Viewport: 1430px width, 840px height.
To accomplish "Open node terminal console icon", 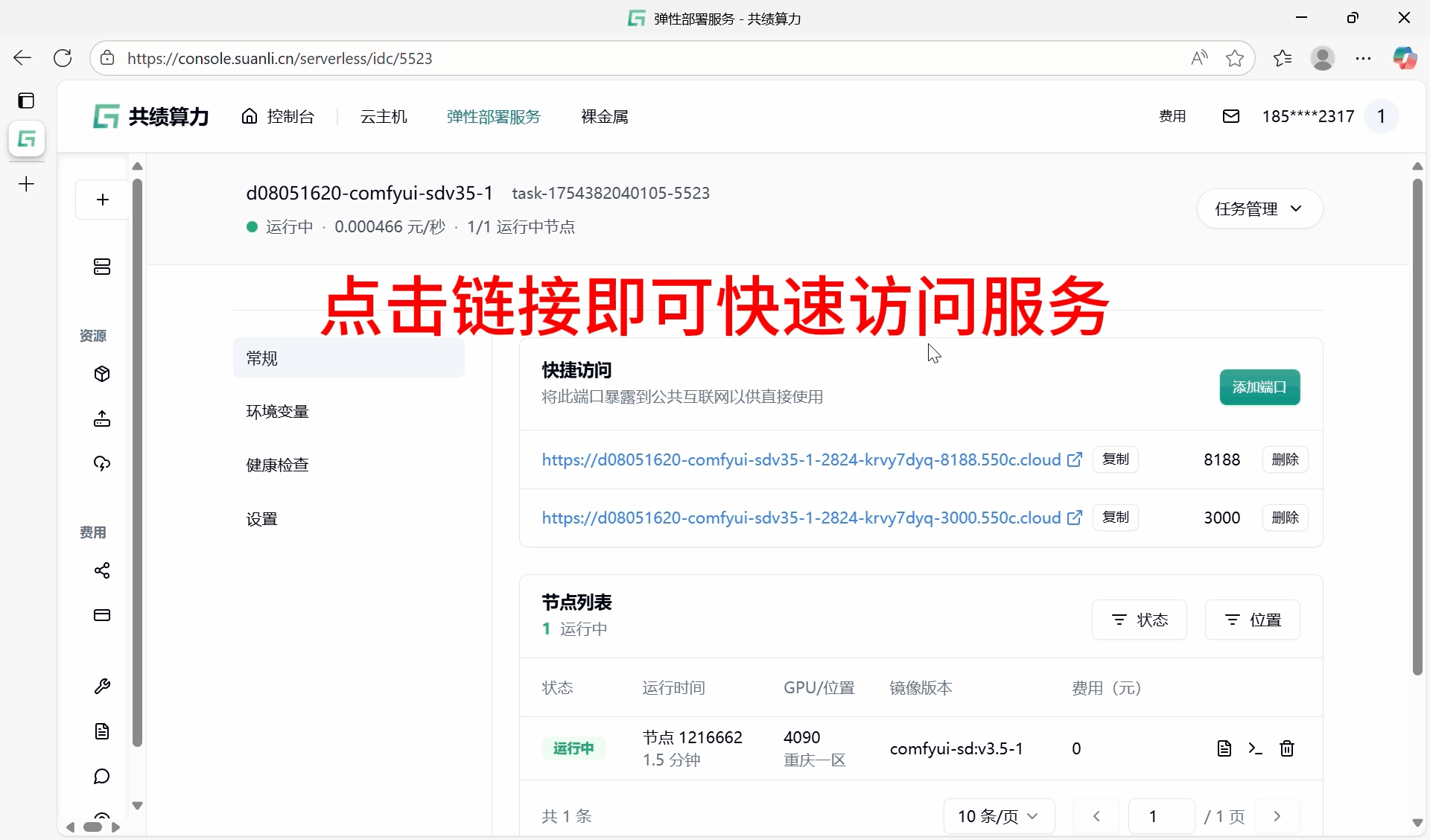I will click(1255, 748).
